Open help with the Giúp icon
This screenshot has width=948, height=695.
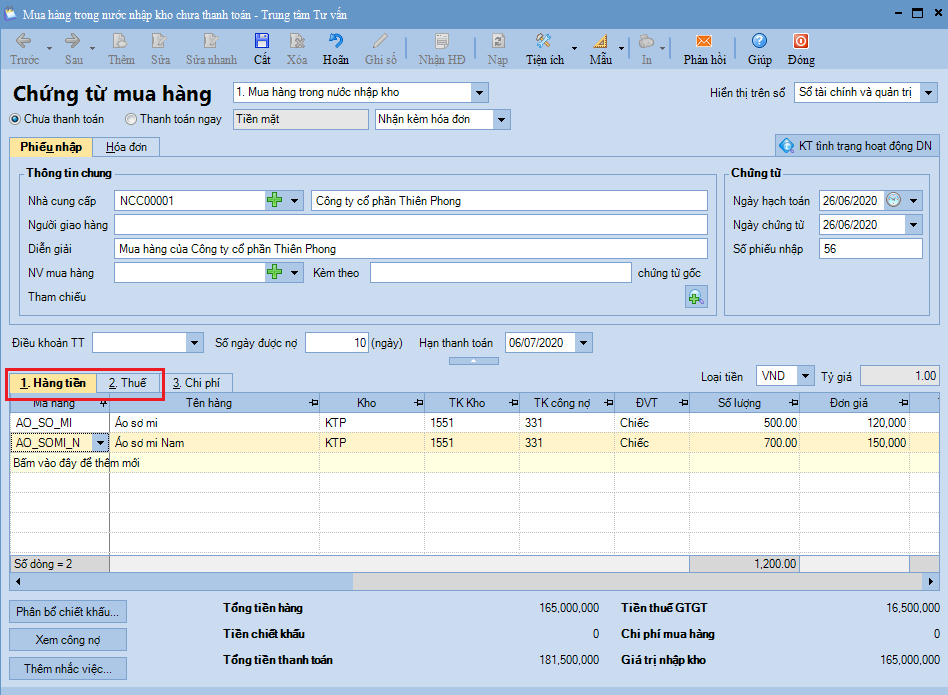(759, 41)
